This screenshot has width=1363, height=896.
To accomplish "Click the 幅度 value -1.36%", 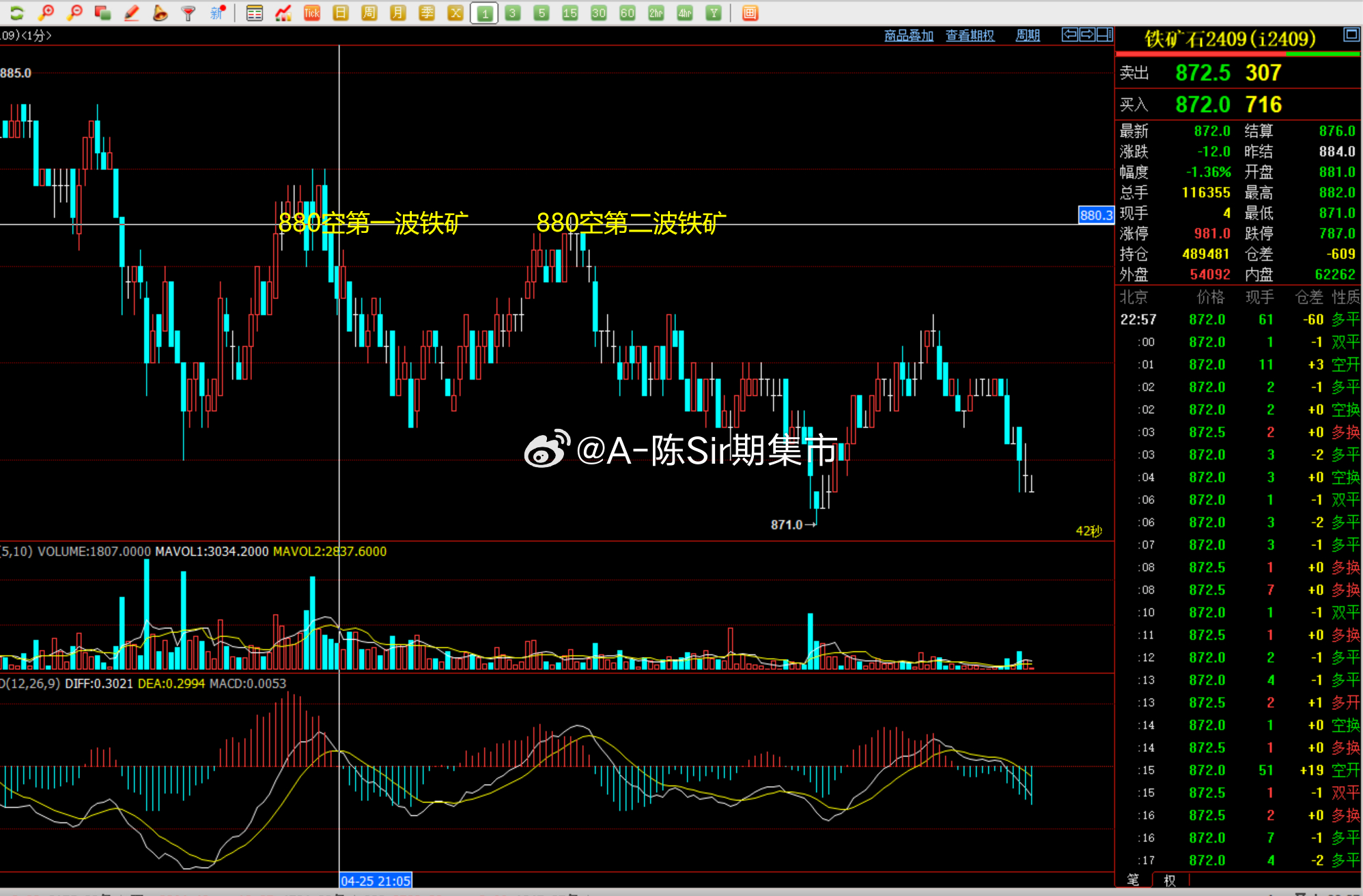I will [1208, 172].
